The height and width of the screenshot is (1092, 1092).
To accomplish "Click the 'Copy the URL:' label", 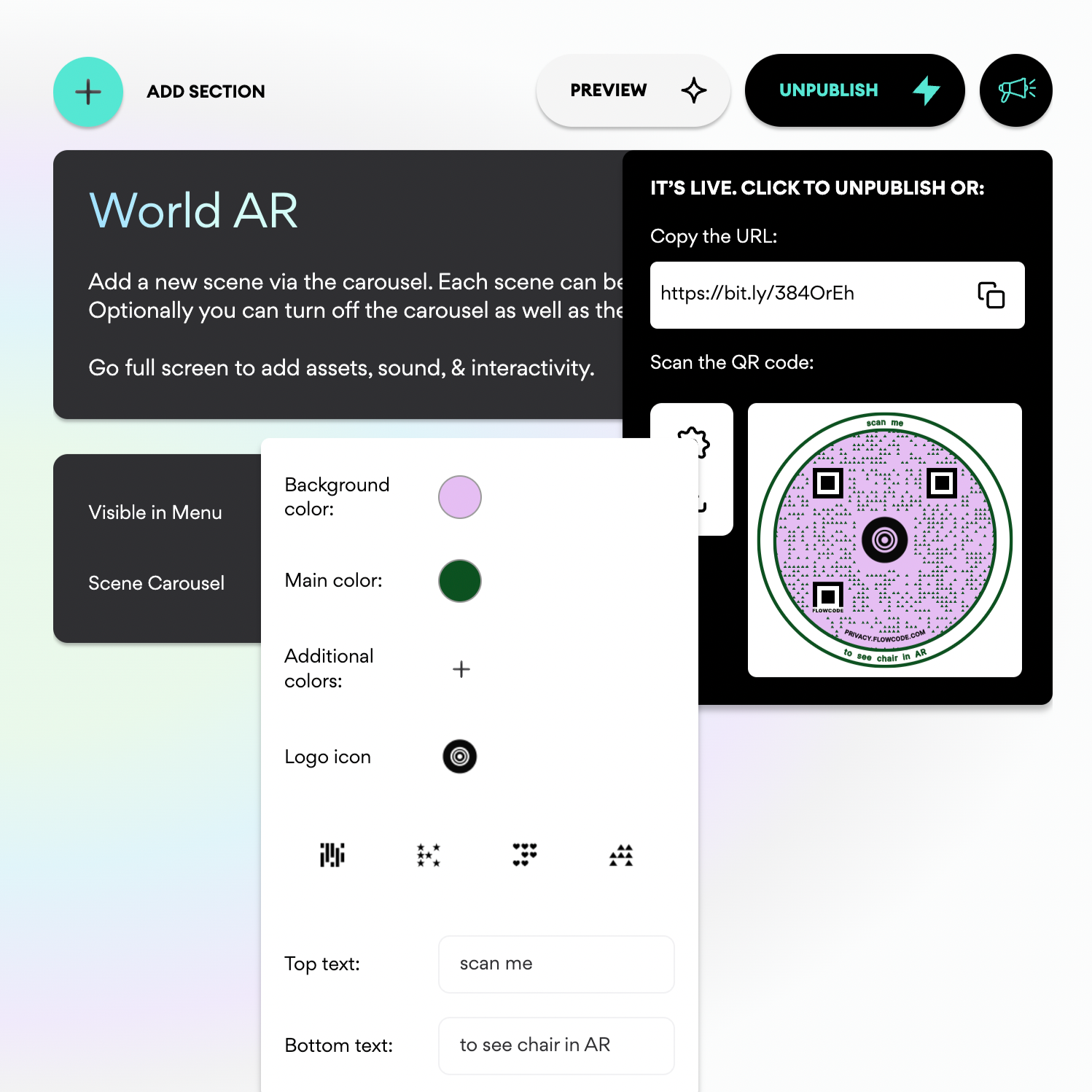I will coord(714,237).
